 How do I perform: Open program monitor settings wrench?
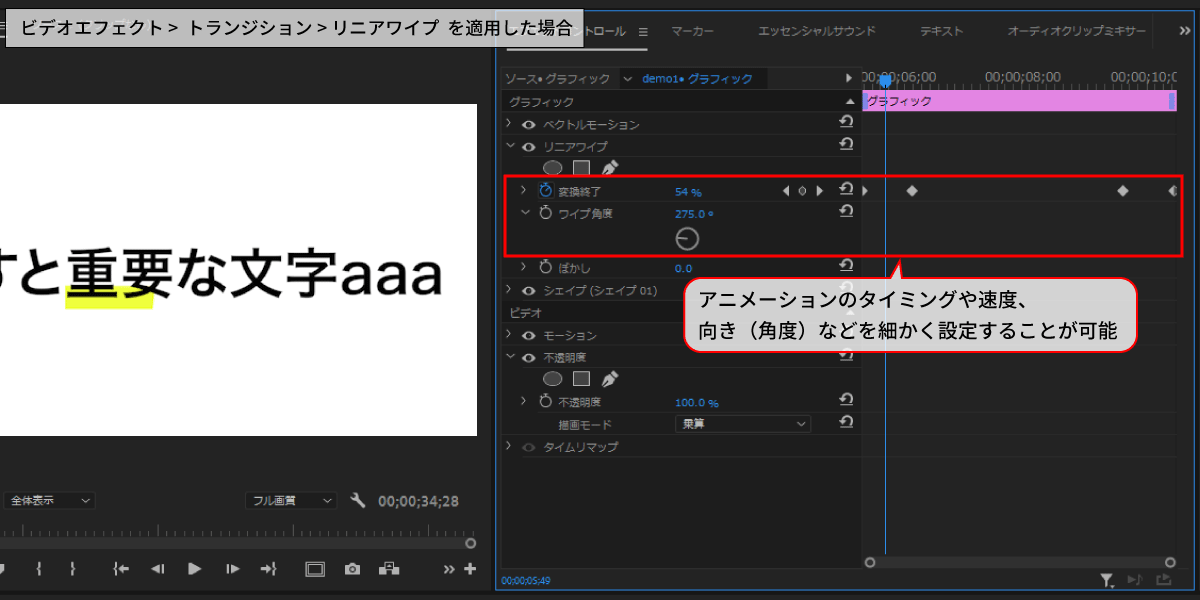coord(358,500)
